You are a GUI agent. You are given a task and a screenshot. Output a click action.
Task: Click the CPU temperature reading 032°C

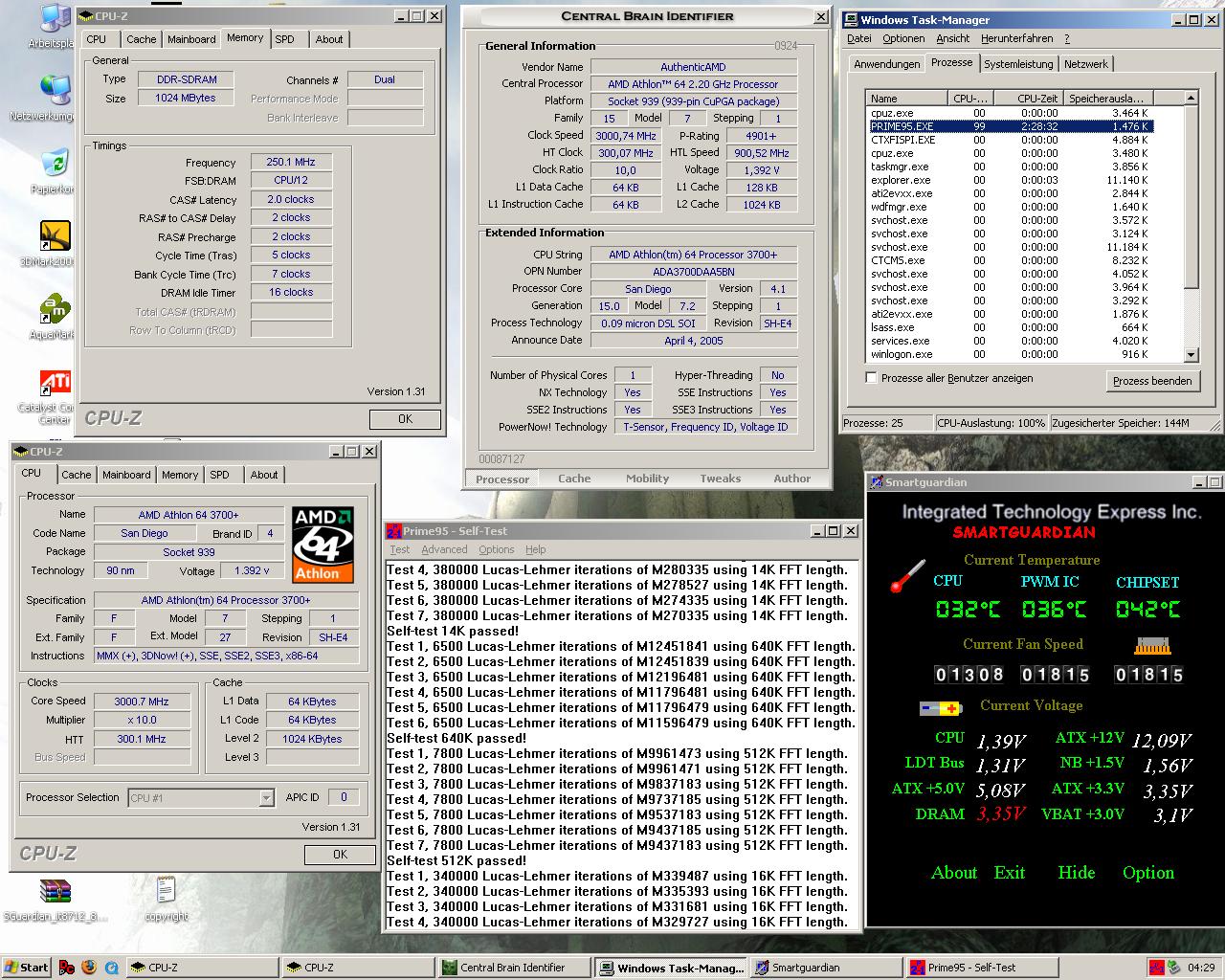968,610
